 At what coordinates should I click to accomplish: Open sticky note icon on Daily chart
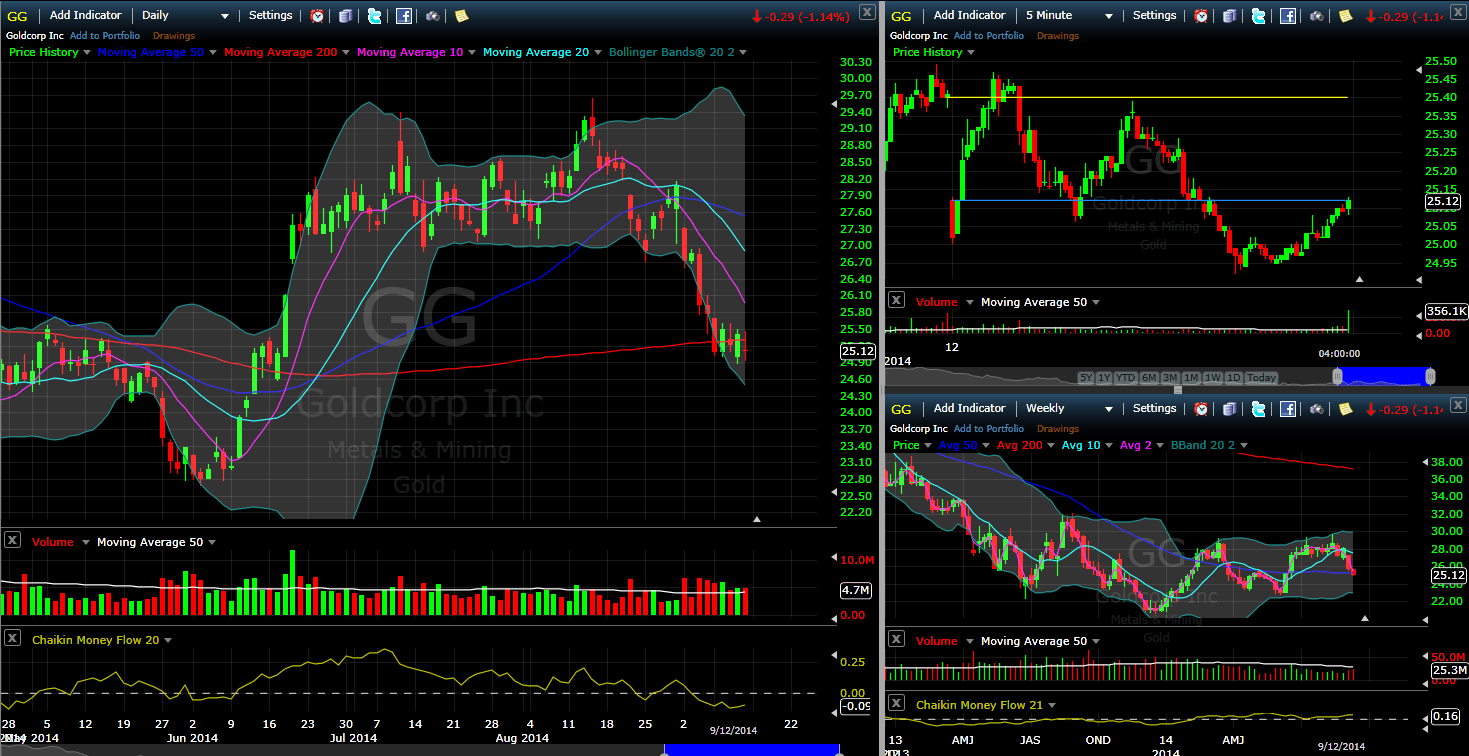[x=461, y=16]
